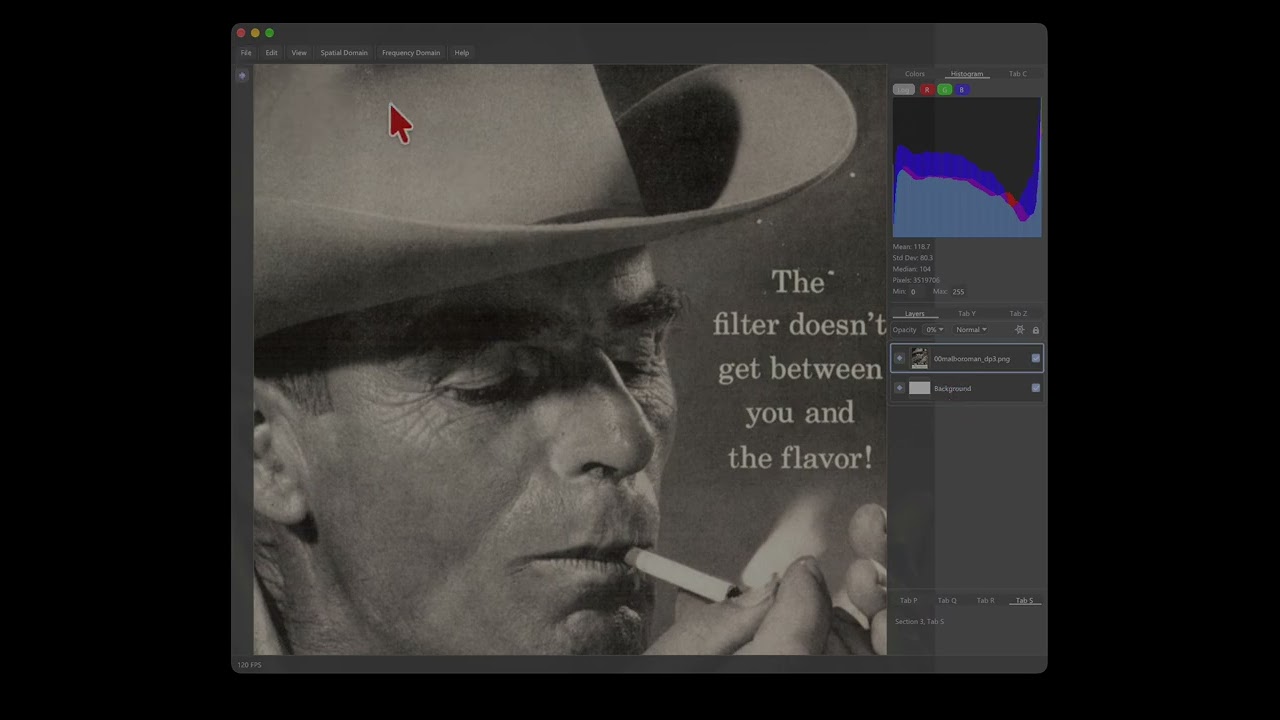1280x720 pixels.
Task: Click the histogram Max value field
Action: [958, 292]
